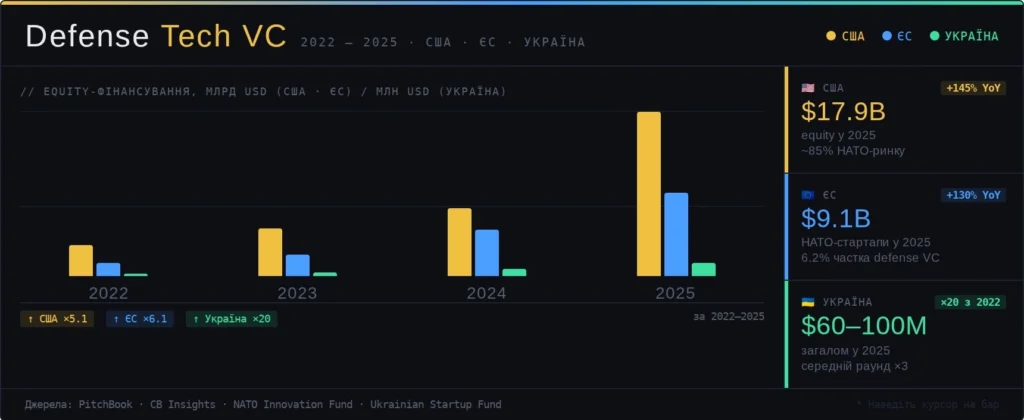Screen dimensions: 1024x420
Task: Click the ↑ США ×5.1 growth badge
Action: tap(57, 319)
